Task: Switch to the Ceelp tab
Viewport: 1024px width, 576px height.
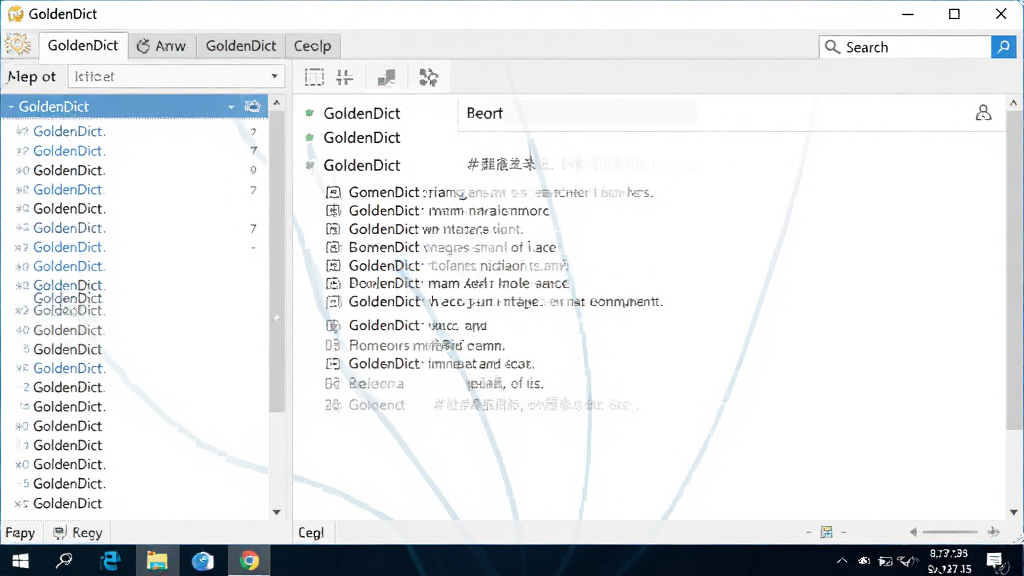Action: coord(313,46)
